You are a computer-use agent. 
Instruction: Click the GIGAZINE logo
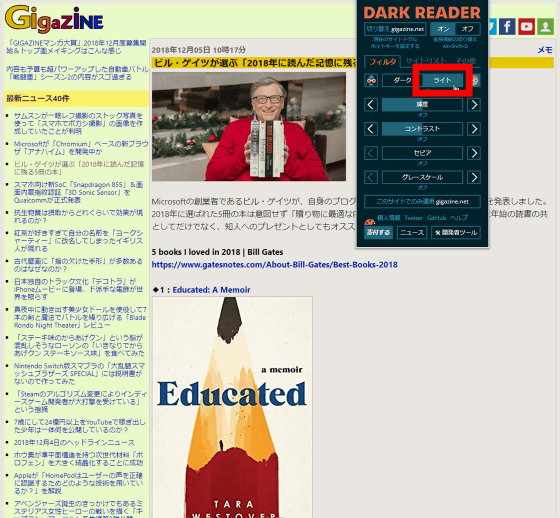click(x=54, y=18)
